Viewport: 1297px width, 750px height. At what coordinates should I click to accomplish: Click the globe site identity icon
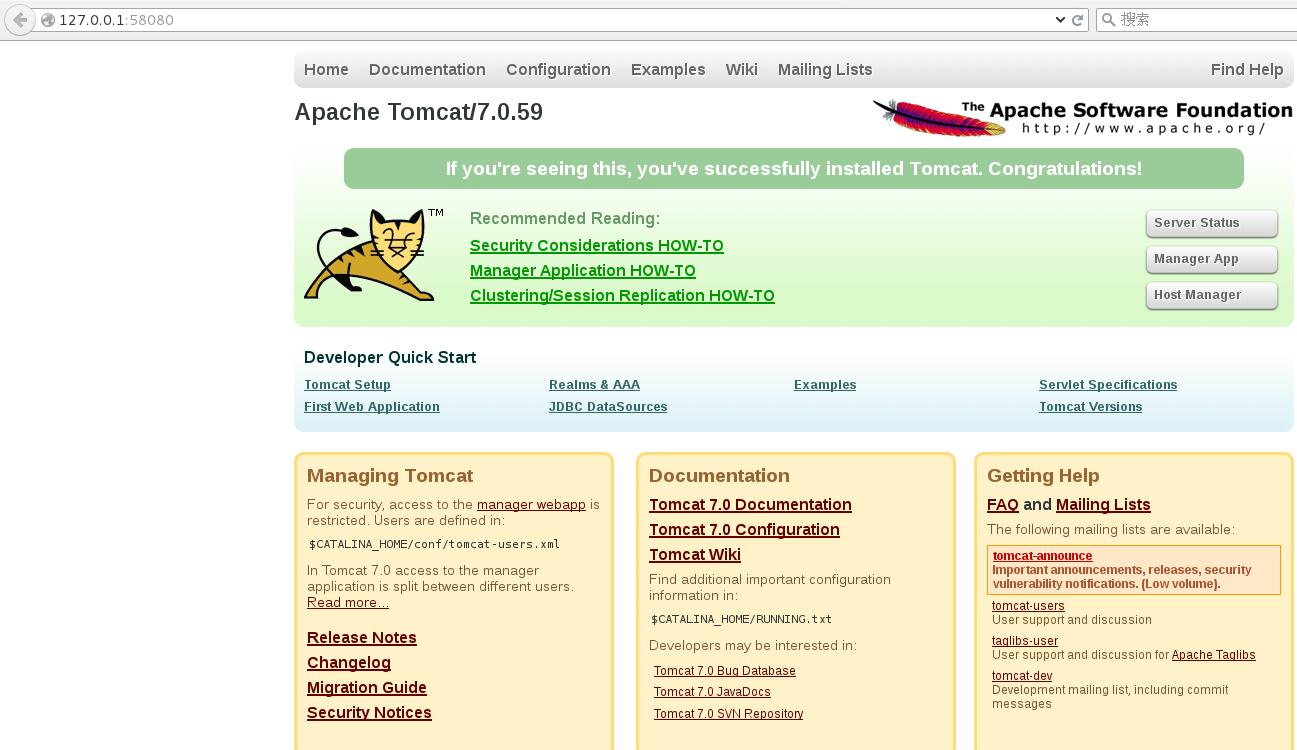(x=47, y=20)
